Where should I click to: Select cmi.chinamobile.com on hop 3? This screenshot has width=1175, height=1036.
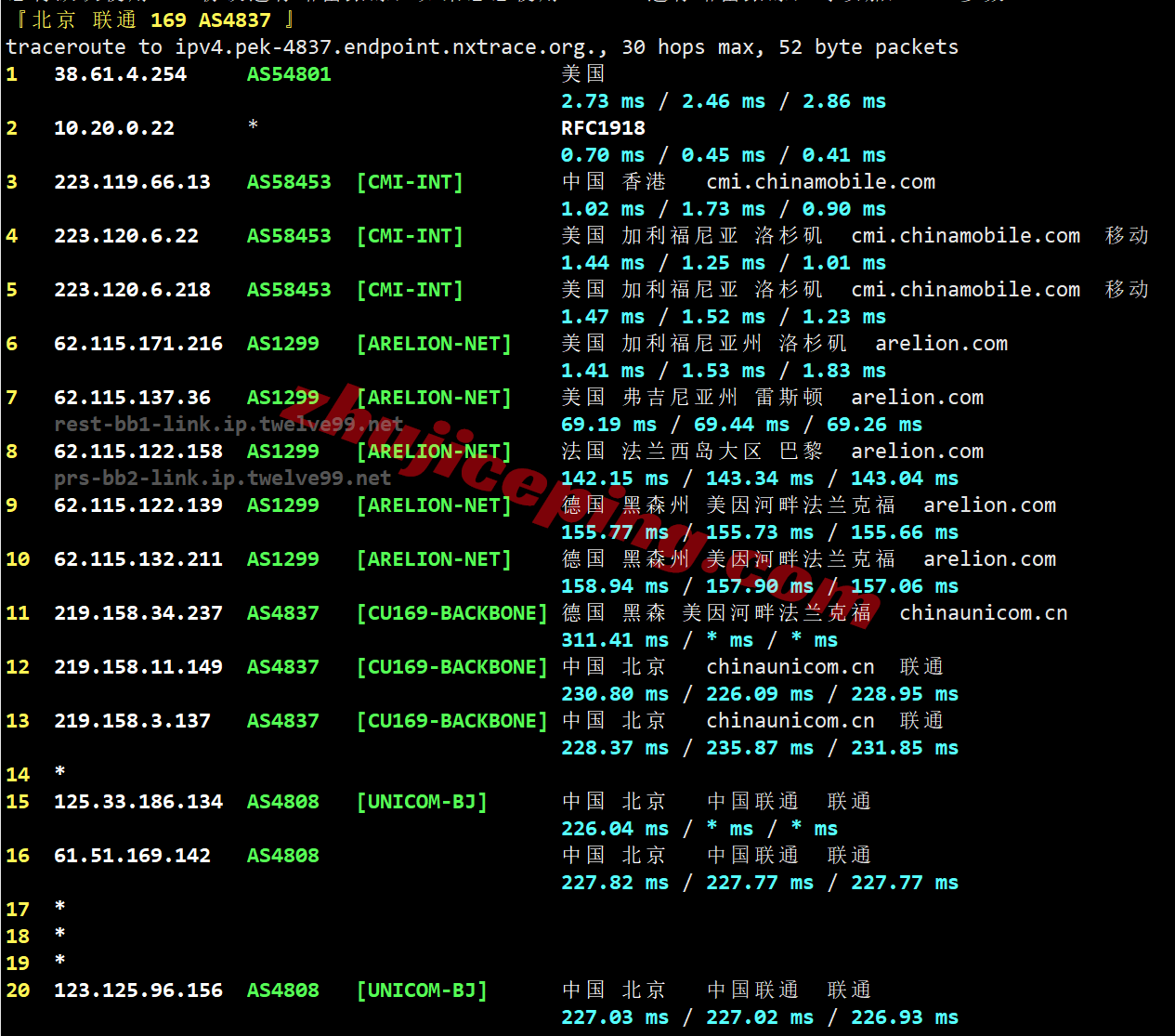[x=821, y=182]
